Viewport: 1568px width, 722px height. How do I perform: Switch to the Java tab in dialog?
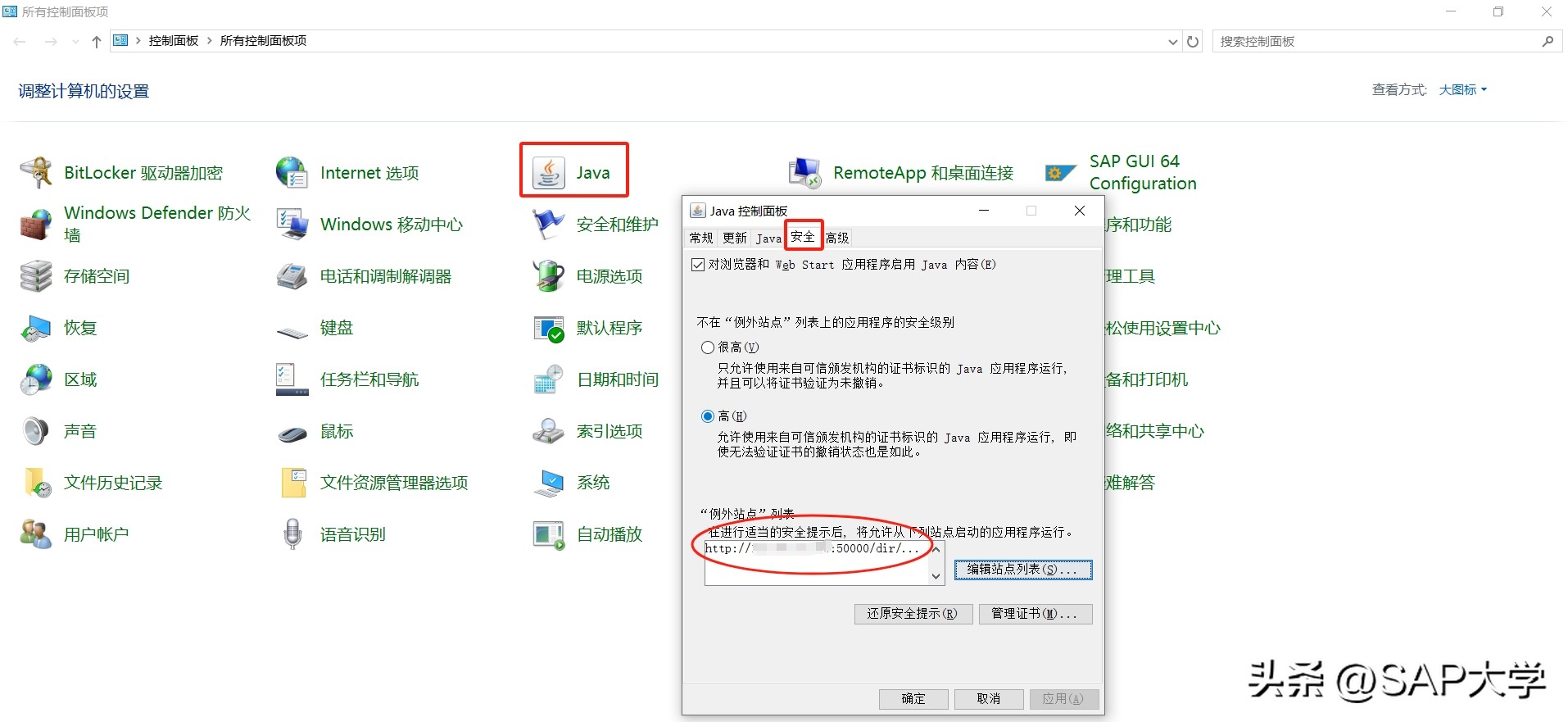point(768,238)
